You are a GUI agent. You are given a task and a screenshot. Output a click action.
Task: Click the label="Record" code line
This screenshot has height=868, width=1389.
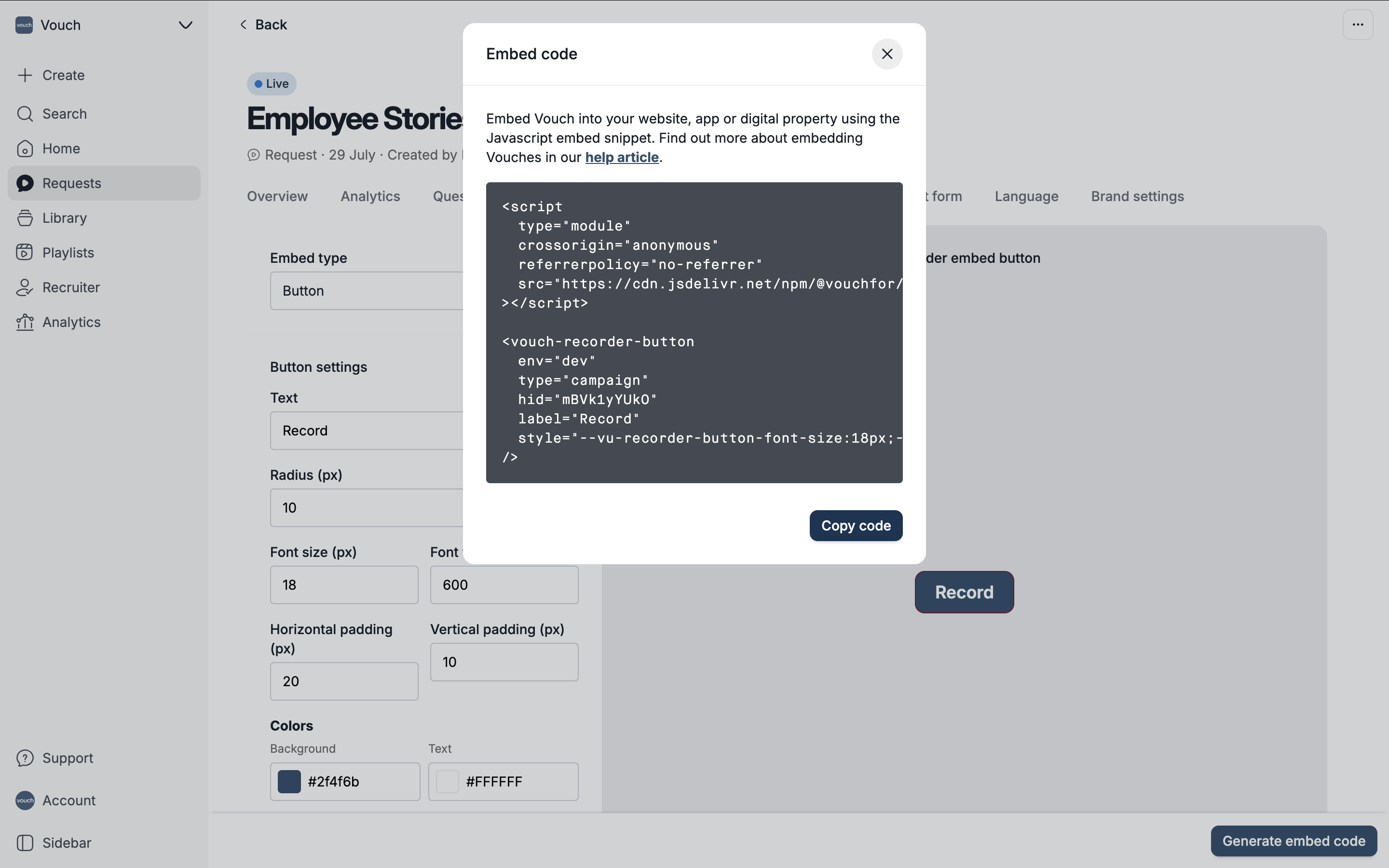[x=579, y=419]
